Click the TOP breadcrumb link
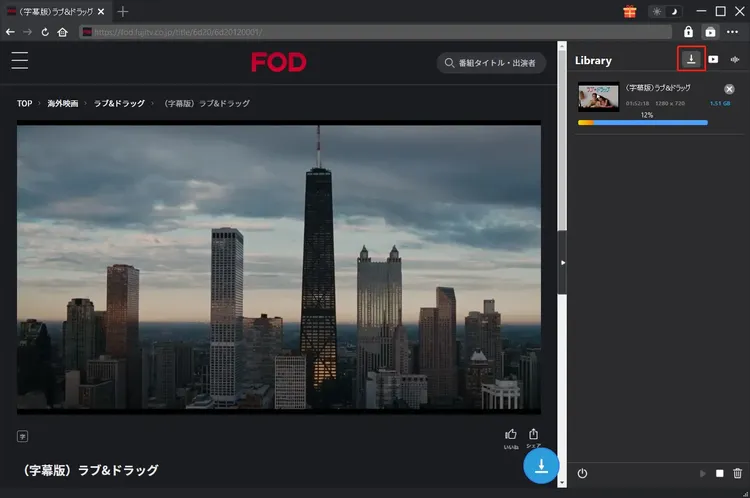750x498 pixels. point(25,103)
